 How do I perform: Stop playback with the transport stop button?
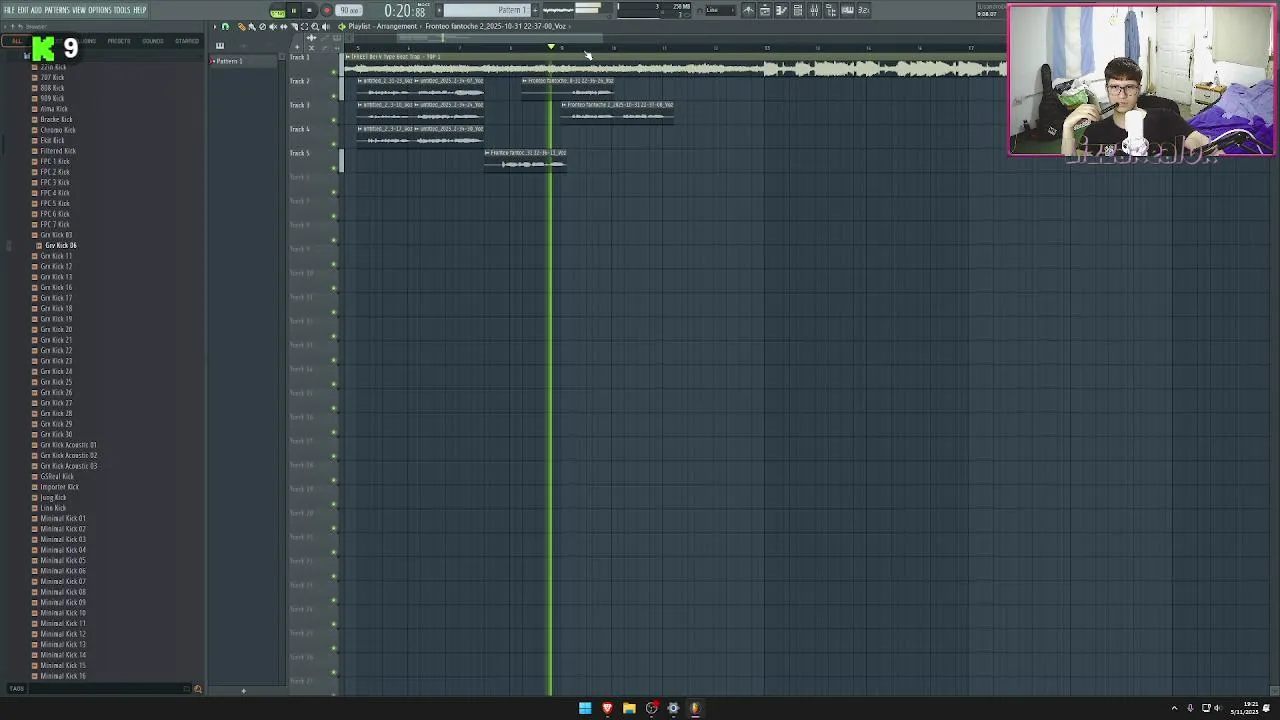(309, 10)
